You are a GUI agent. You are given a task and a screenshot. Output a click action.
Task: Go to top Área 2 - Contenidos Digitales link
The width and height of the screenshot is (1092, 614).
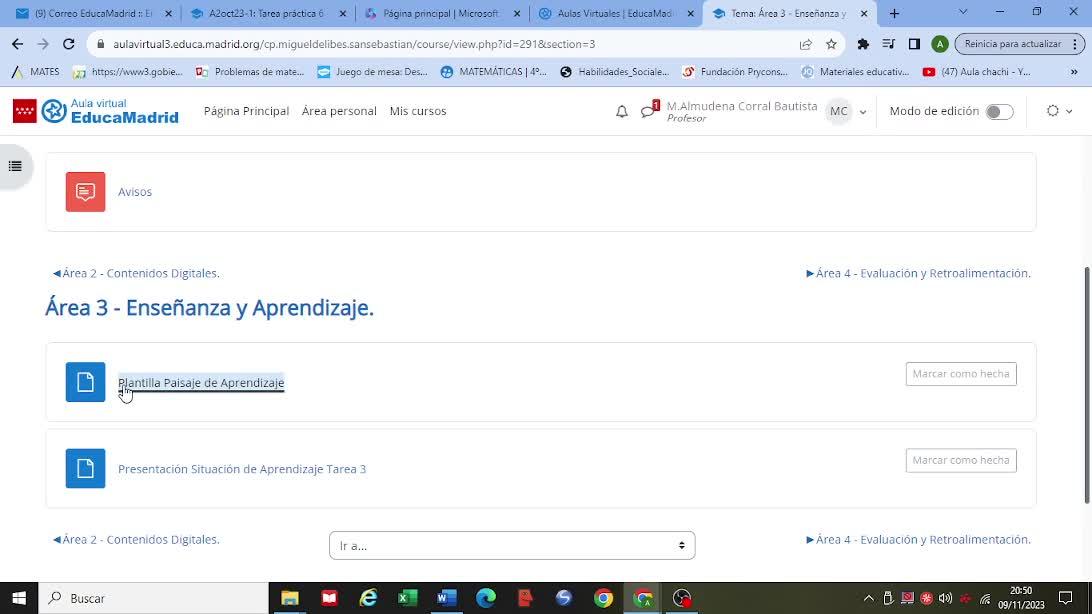point(136,274)
